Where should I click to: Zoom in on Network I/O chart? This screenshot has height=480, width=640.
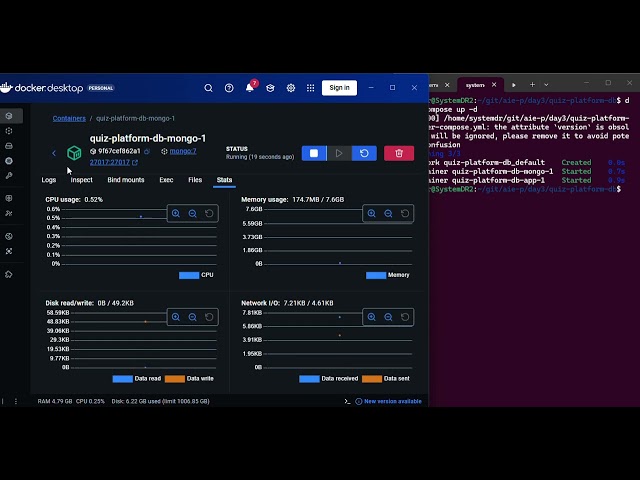(371, 317)
